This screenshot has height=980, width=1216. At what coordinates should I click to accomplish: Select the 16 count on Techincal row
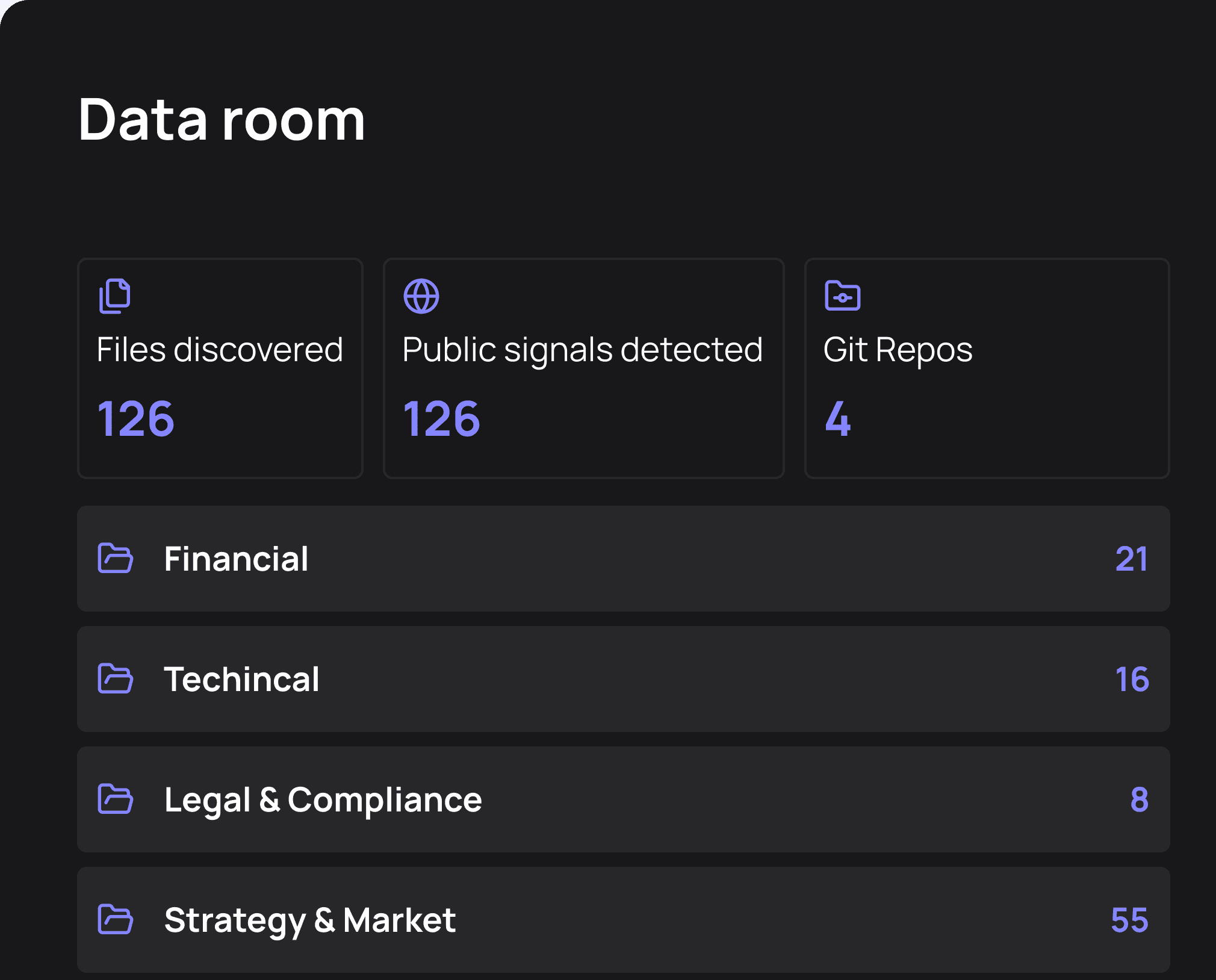pos(1132,680)
